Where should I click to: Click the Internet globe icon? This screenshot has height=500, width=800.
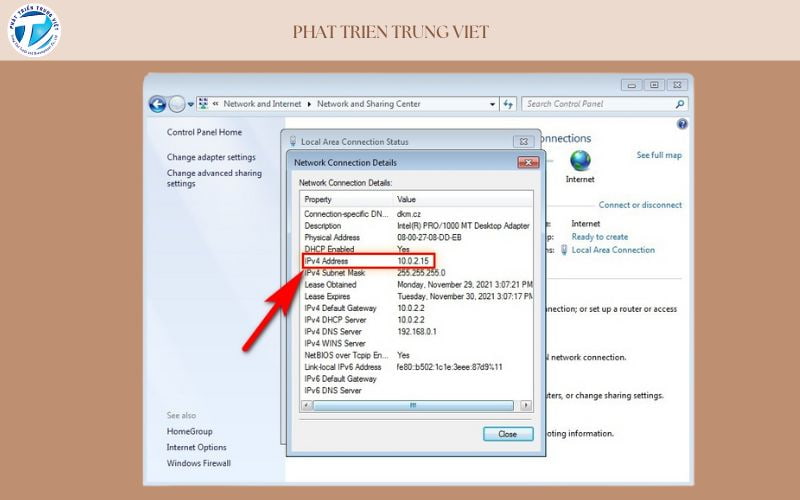[x=580, y=161]
